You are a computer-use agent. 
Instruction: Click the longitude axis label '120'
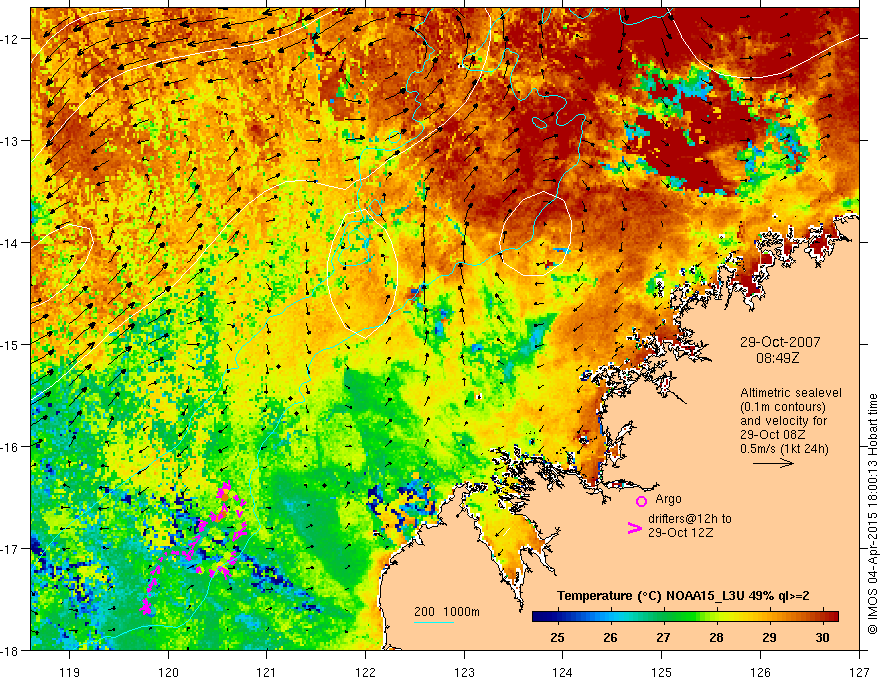click(x=168, y=672)
